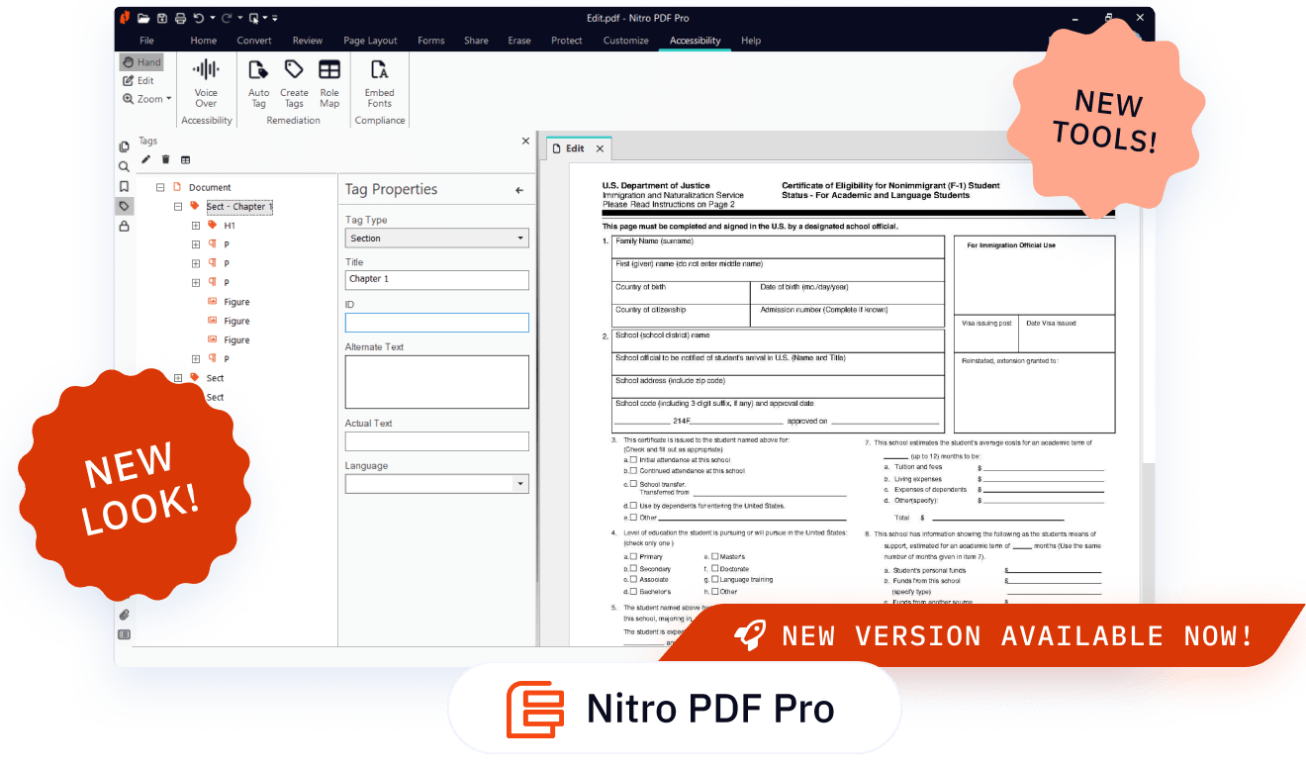Run Auto Tag on the document

coord(258,82)
